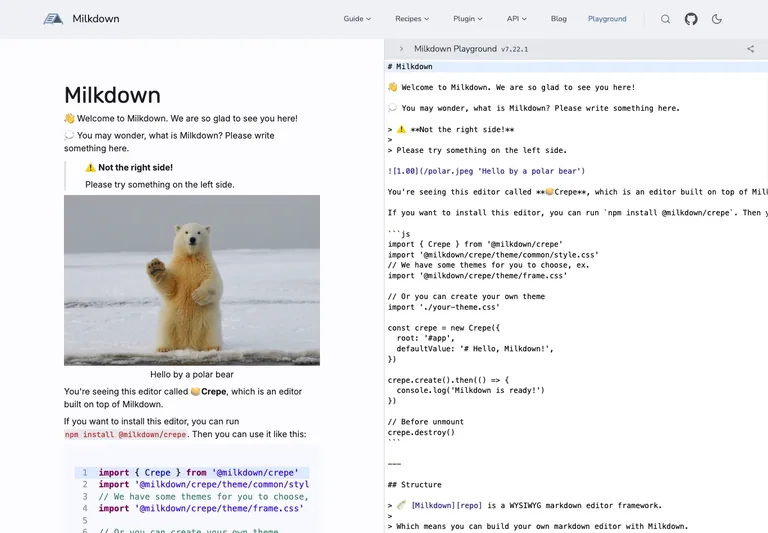Expand the Guide dropdown menu
768x533 pixels.
(x=357, y=19)
